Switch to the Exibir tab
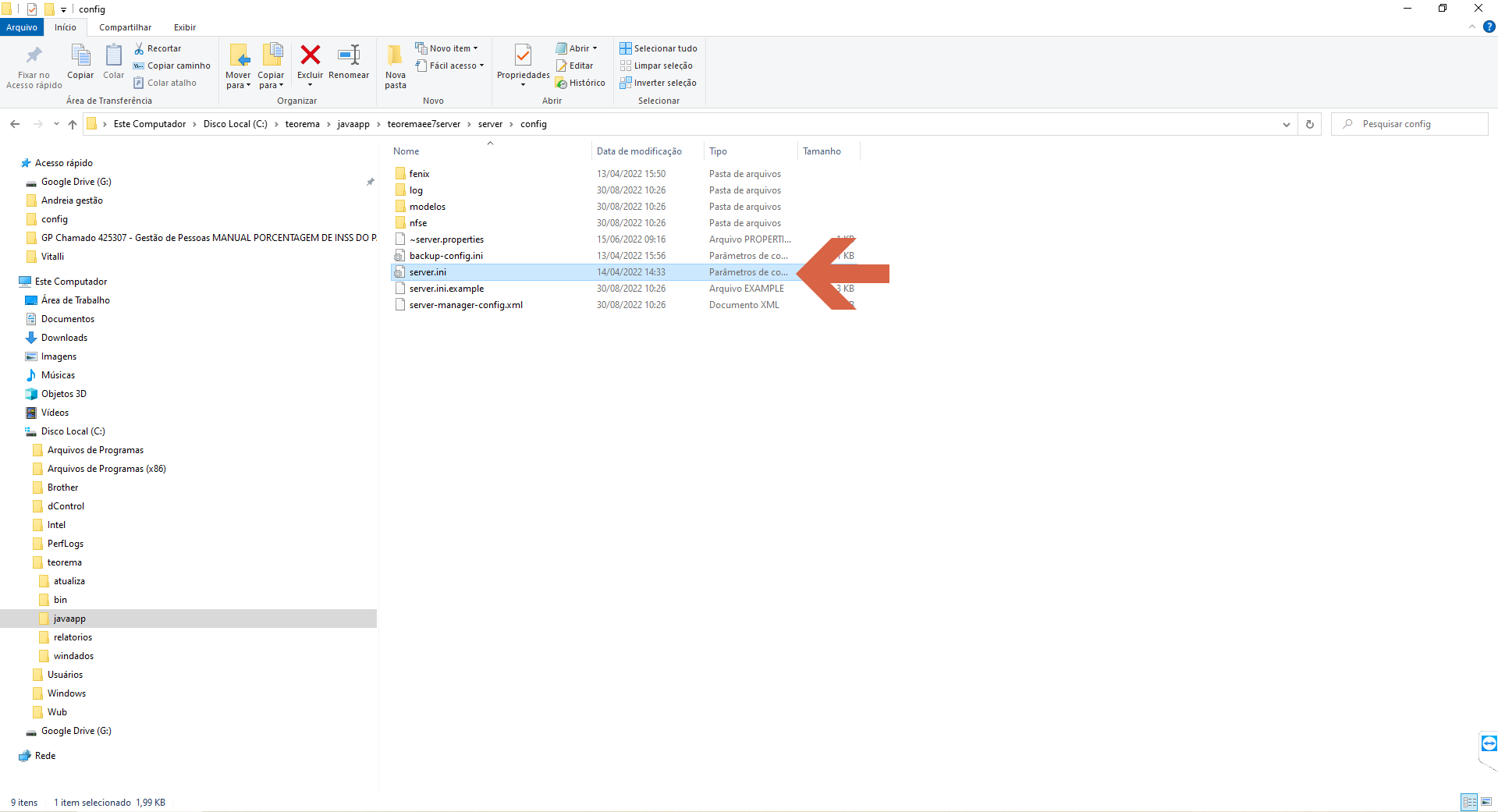This screenshot has width=1498, height=812. tap(185, 27)
